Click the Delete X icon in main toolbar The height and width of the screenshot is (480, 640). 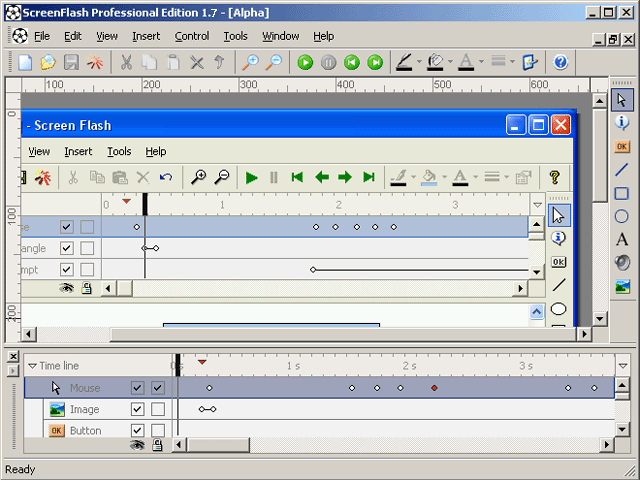pos(197,62)
